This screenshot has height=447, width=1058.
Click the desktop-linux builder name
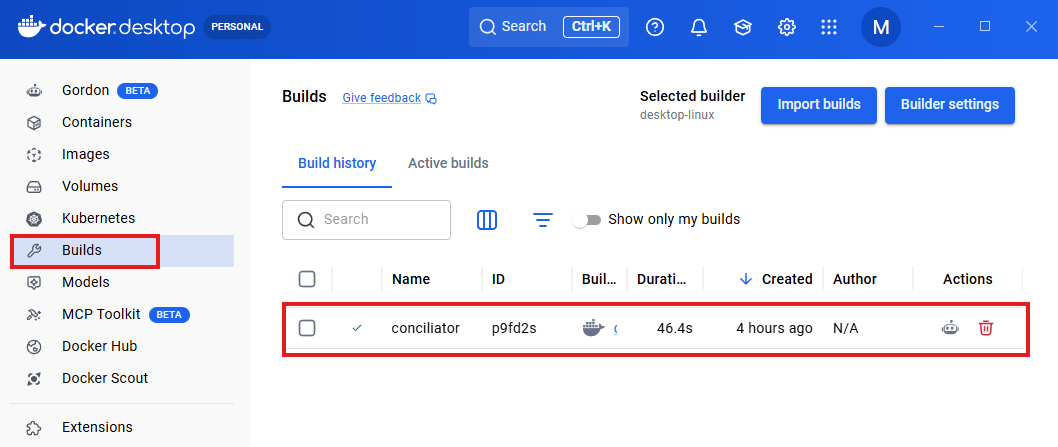point(677,115)
